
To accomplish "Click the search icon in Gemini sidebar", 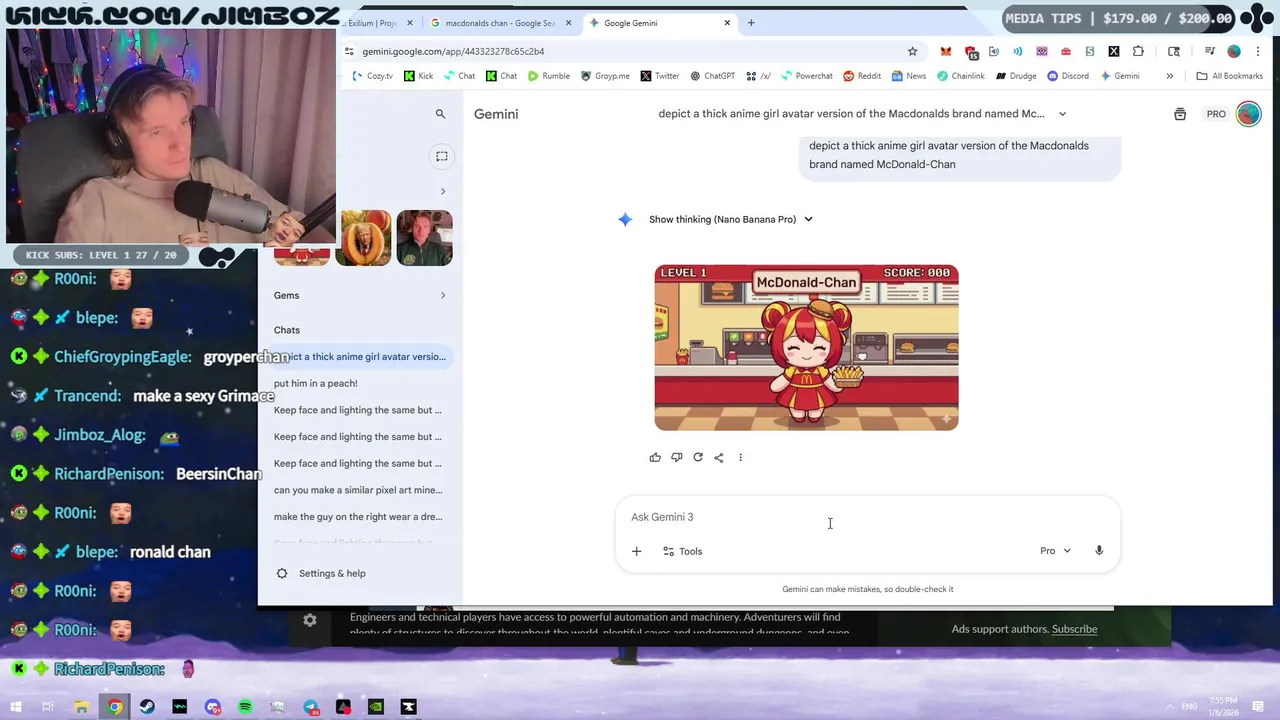I will click(440, 114).
